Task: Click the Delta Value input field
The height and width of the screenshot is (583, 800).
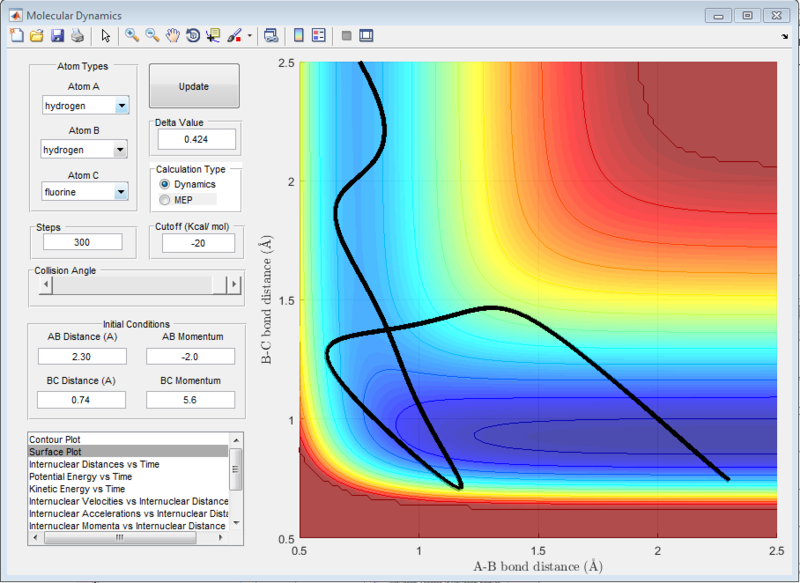Action: 194,139
